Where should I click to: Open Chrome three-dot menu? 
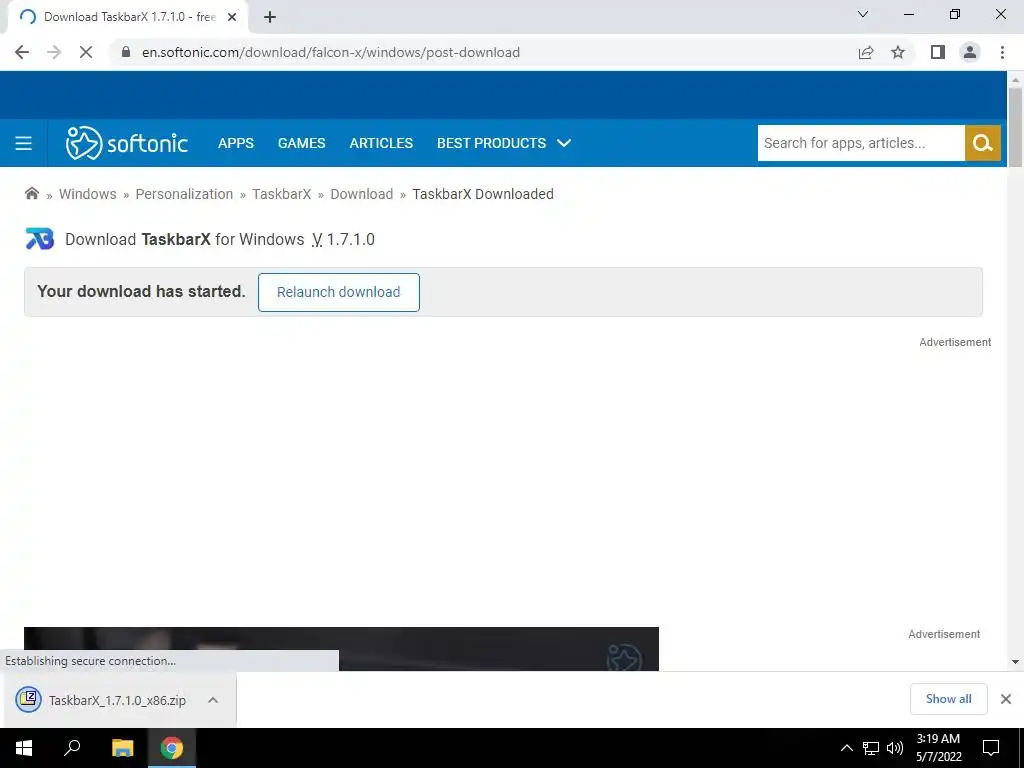click(x=1002, y=52)
